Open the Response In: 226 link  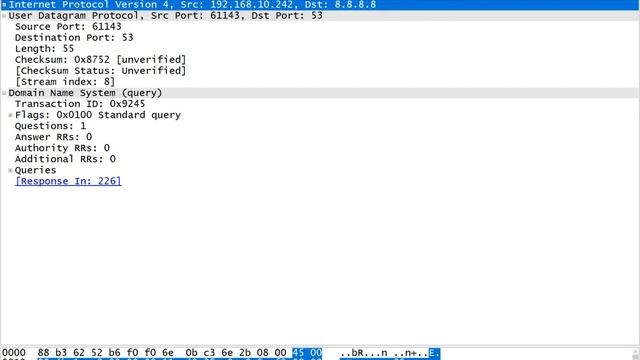[68, 181]
